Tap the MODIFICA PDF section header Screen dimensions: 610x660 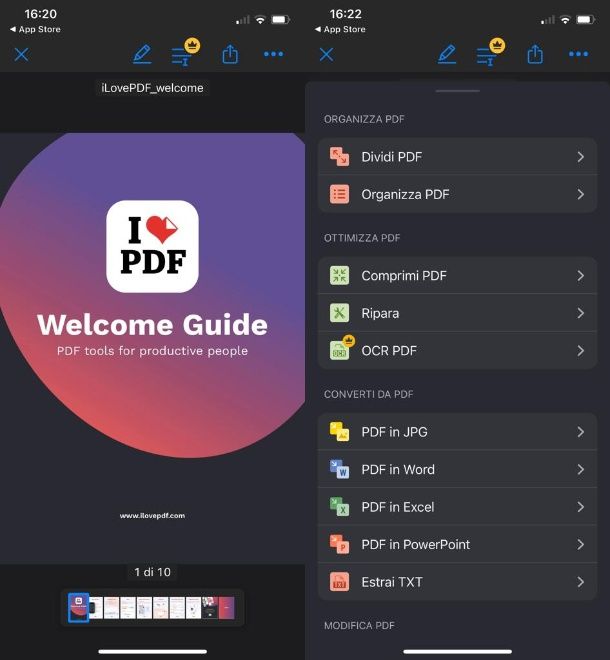tap(359, 625)
